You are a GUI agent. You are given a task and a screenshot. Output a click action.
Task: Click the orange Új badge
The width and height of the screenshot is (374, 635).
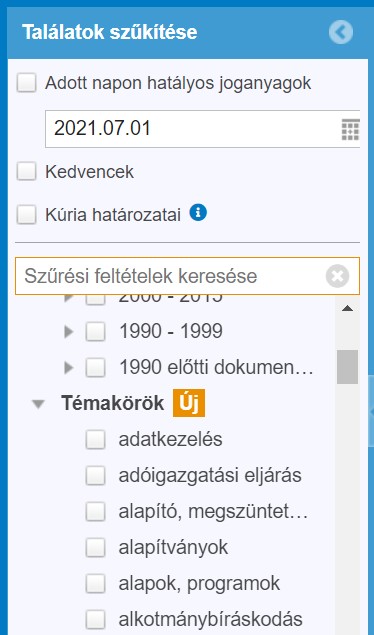click(x=189, y=403)
